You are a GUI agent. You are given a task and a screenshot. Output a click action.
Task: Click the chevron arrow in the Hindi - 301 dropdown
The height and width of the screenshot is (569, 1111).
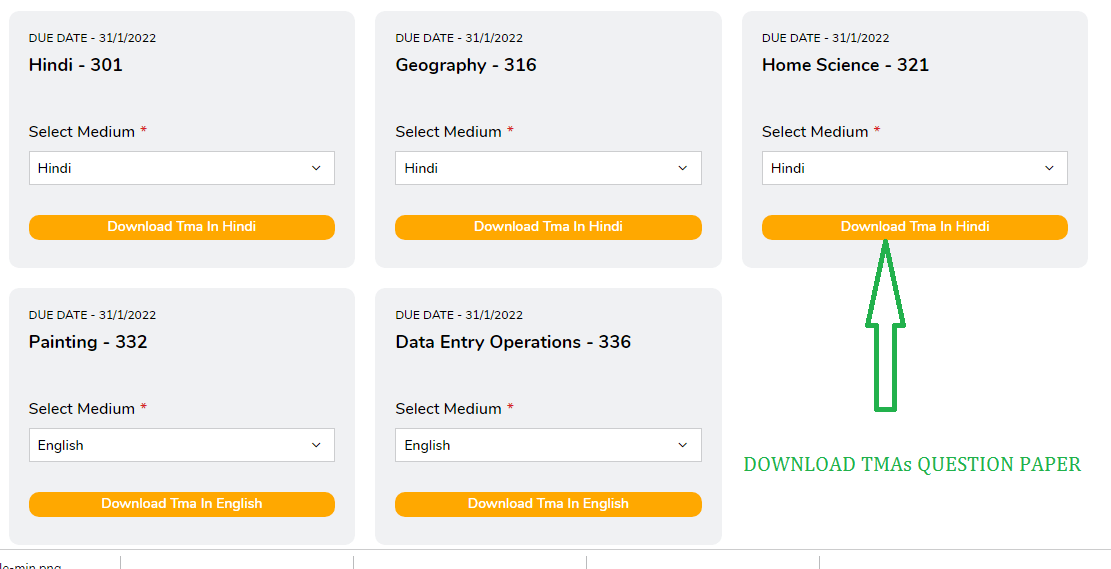point(316,168)
